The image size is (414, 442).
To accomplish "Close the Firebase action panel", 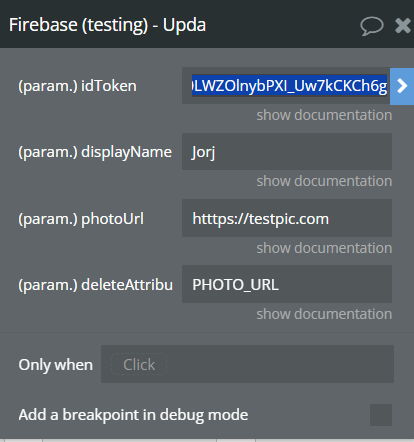I will pos(403,26).
